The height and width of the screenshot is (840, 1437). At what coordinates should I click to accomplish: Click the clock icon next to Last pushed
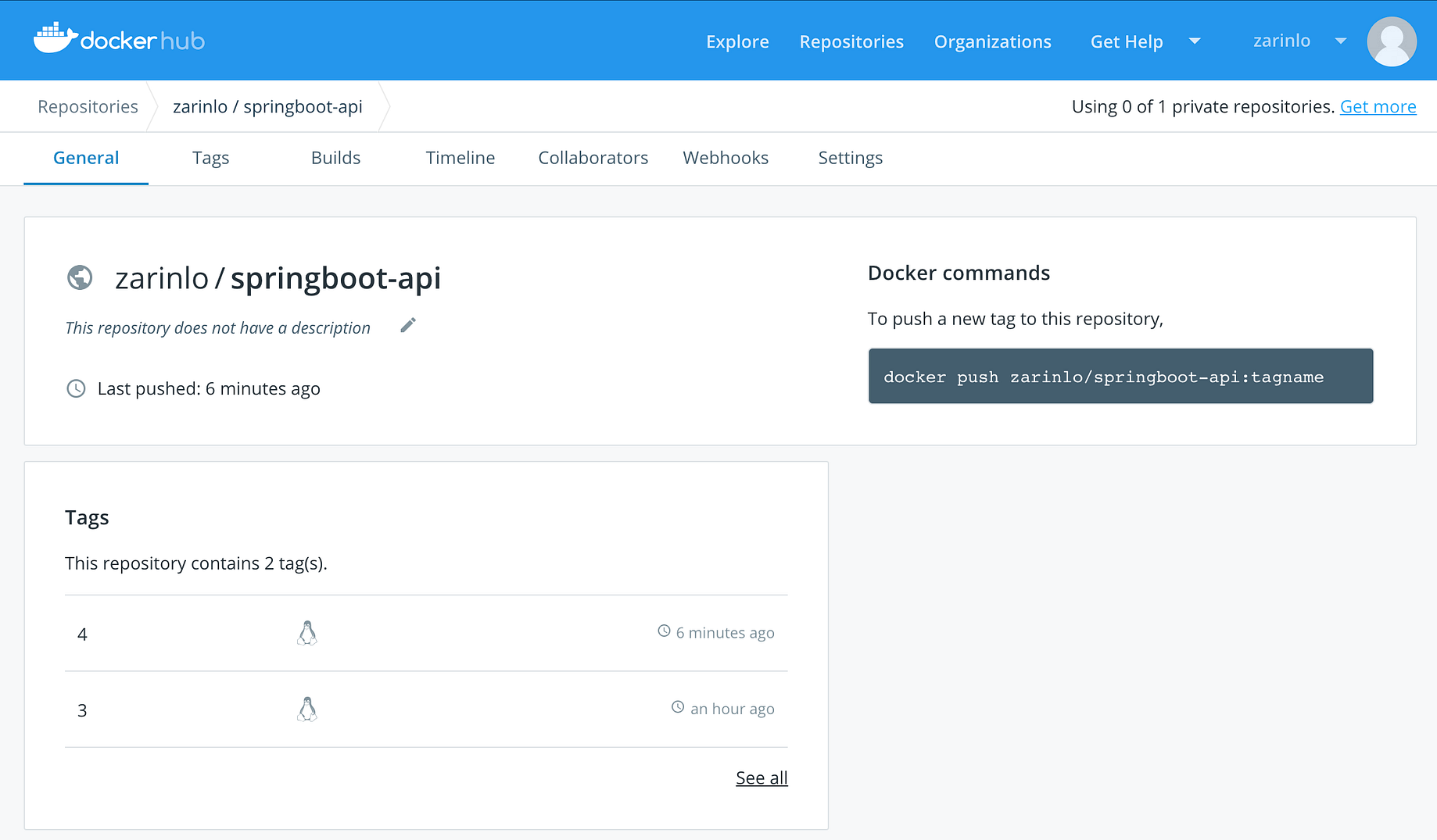pos(76,388)
